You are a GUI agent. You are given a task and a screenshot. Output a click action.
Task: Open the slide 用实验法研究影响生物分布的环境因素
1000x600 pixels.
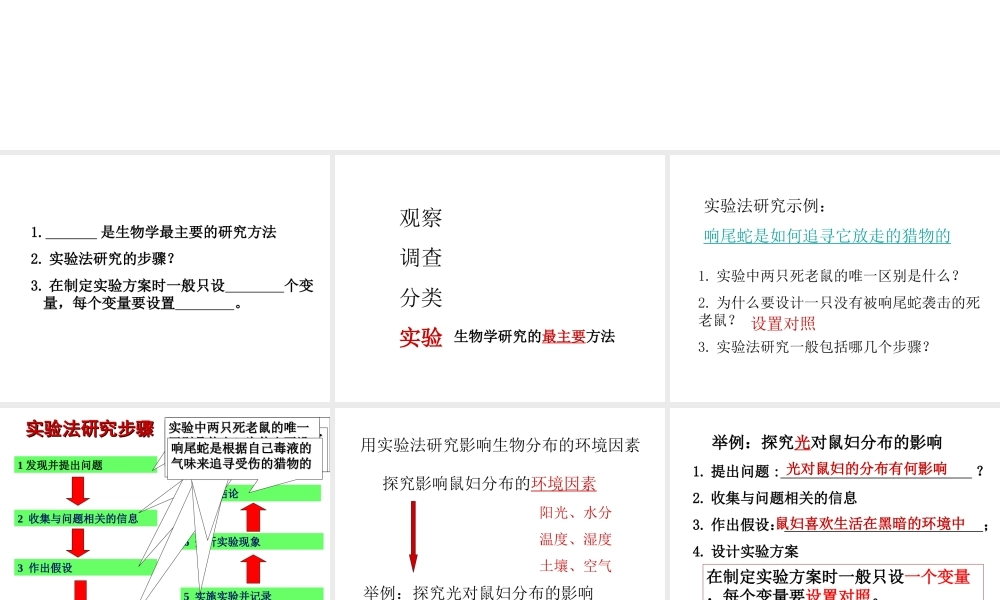[499, 504]
